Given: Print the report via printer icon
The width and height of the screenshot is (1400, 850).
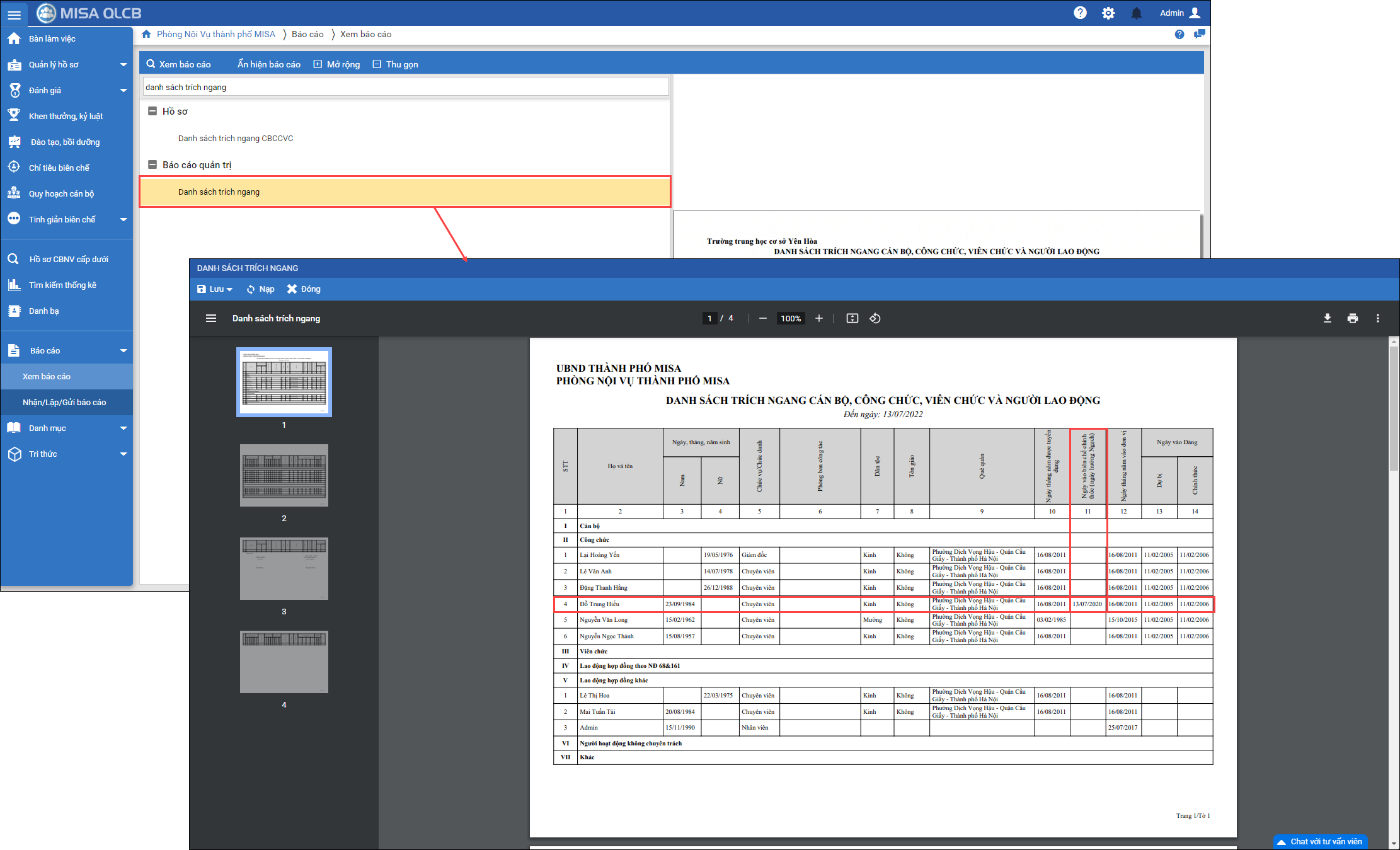Looking at the screenshot, I should (x=1352, y=318).
